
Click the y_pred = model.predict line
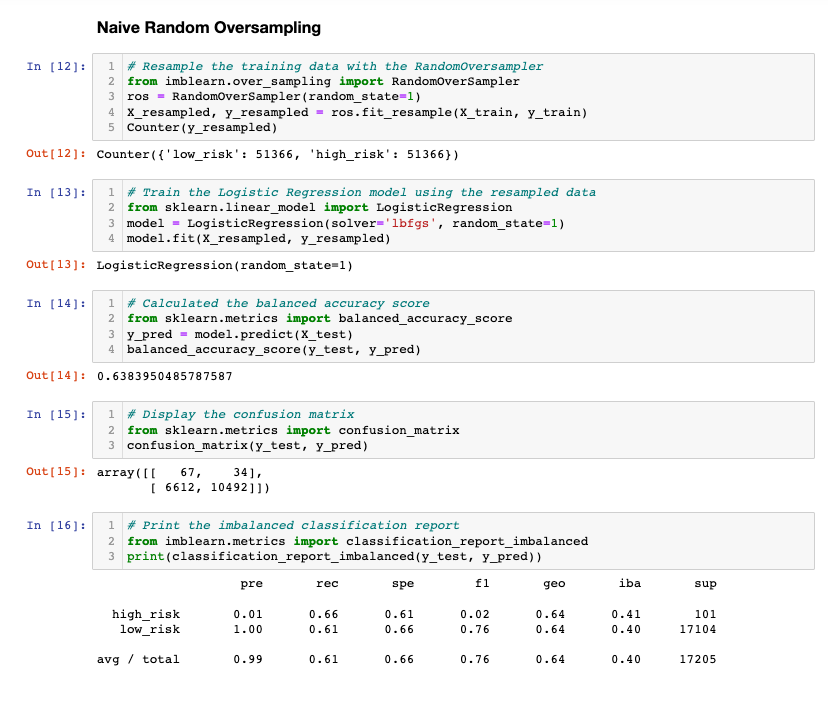click(240, 335)
